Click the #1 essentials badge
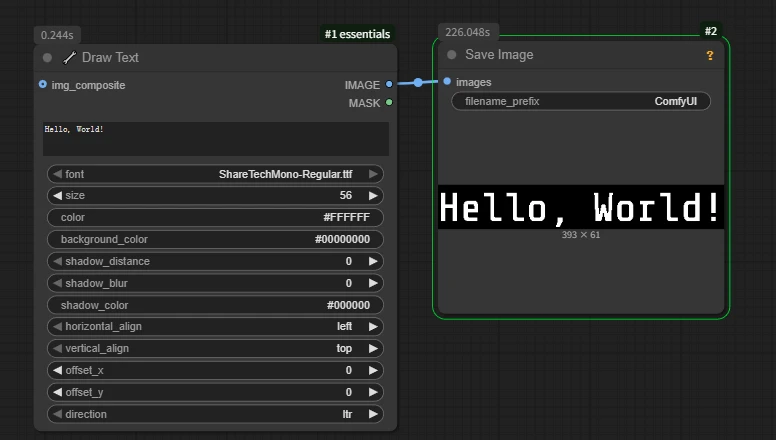 (x=357, y=34)
